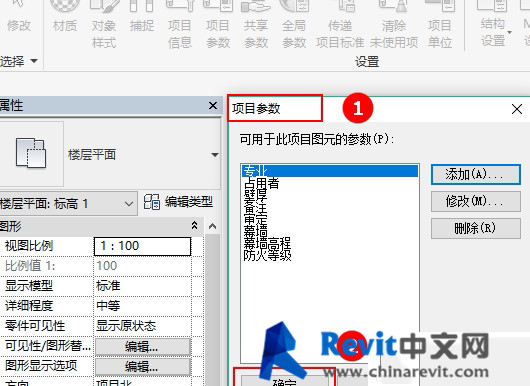Close the 项目参数 dialog

[x=517, y=109]
